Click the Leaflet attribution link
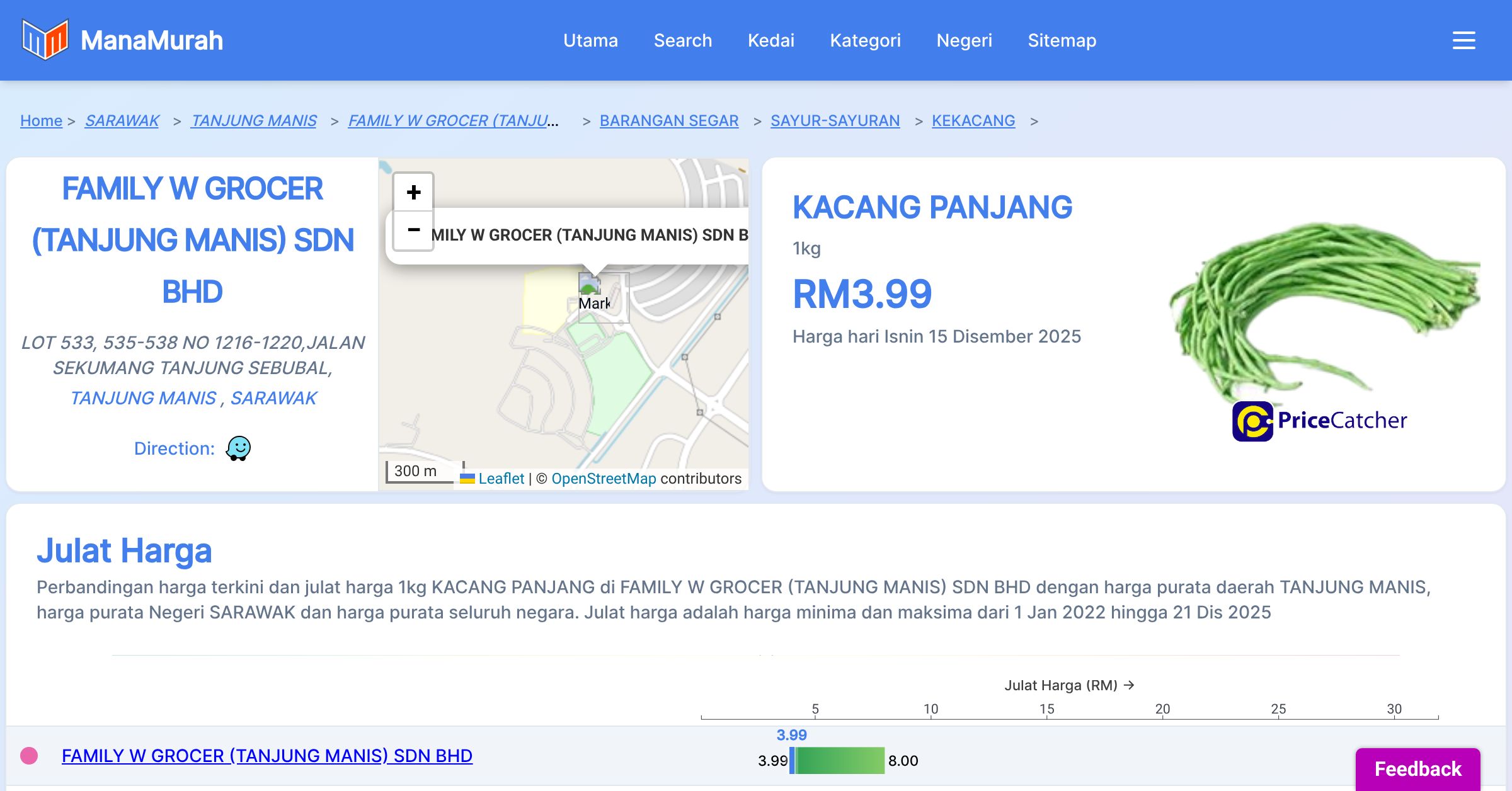Image resolution: width=1512 pixels, height=791 pixels. [501, 479]
